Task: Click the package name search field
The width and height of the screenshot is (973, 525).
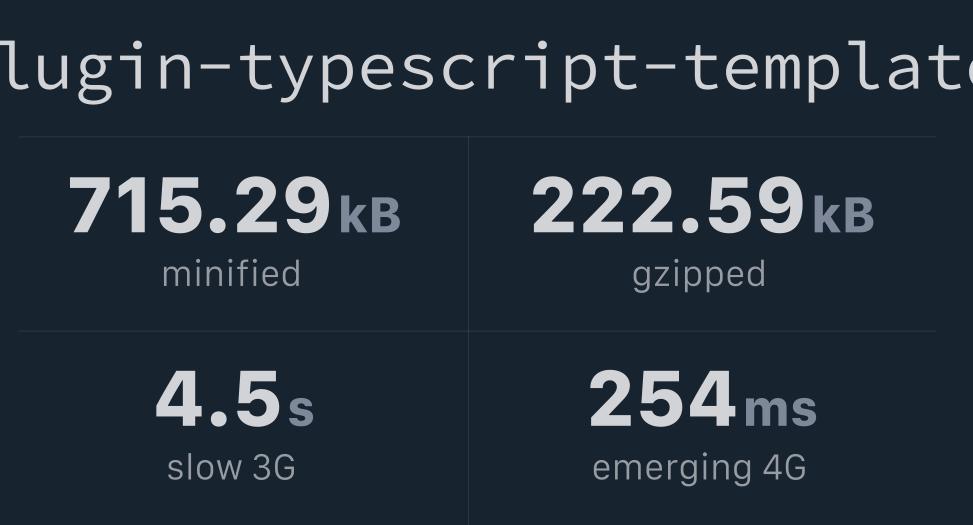Action: pos(486,70)
